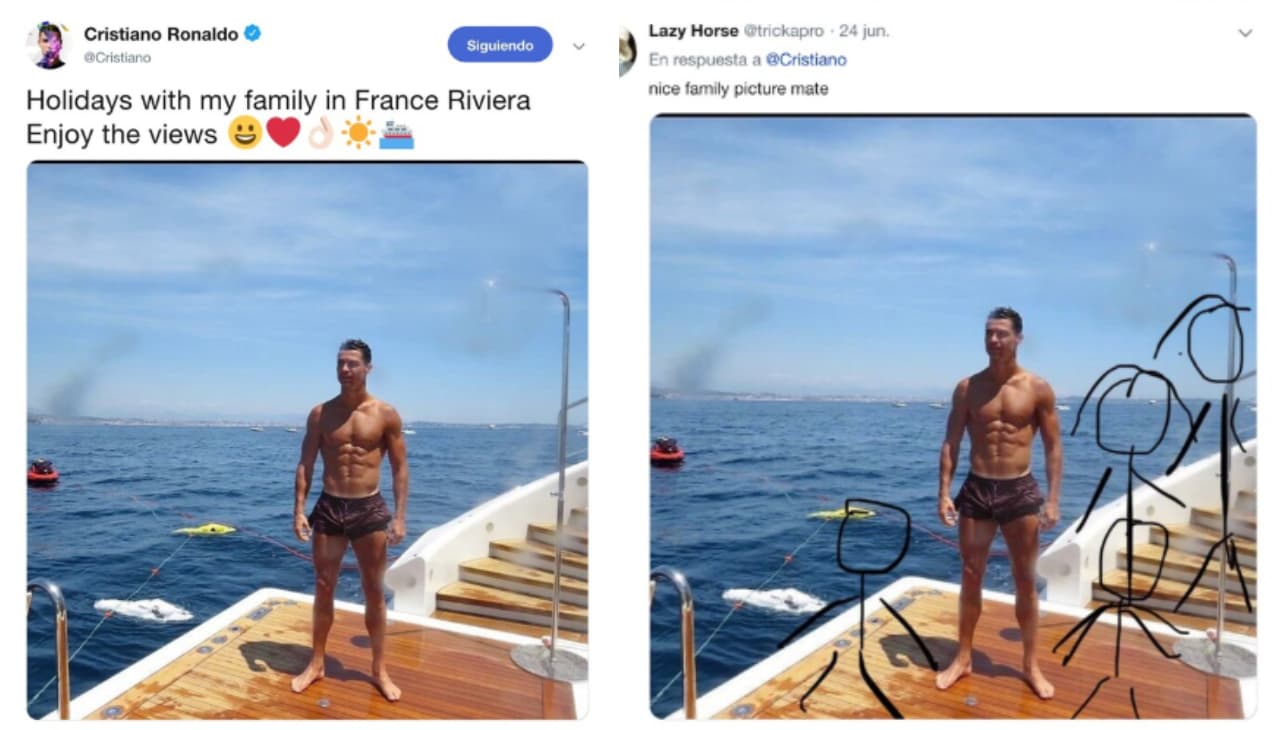Click the sun emoji in the tweet
Image resolution: width=1280 pixels, height=730 pixels.
(358, 133)
